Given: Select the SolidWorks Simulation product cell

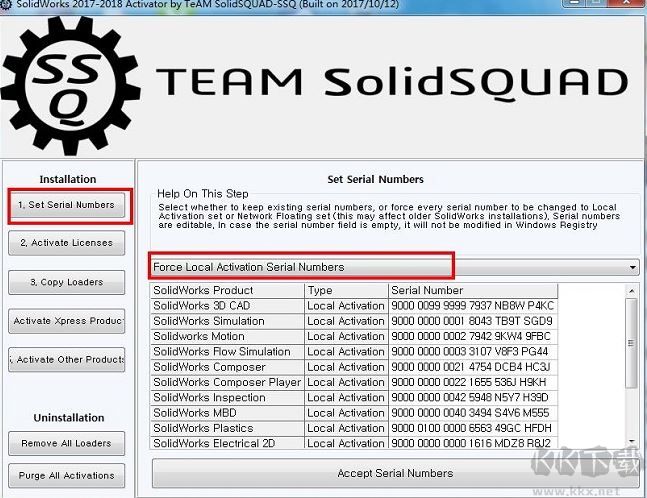Looking at the screenshot, I should [227, 321].
